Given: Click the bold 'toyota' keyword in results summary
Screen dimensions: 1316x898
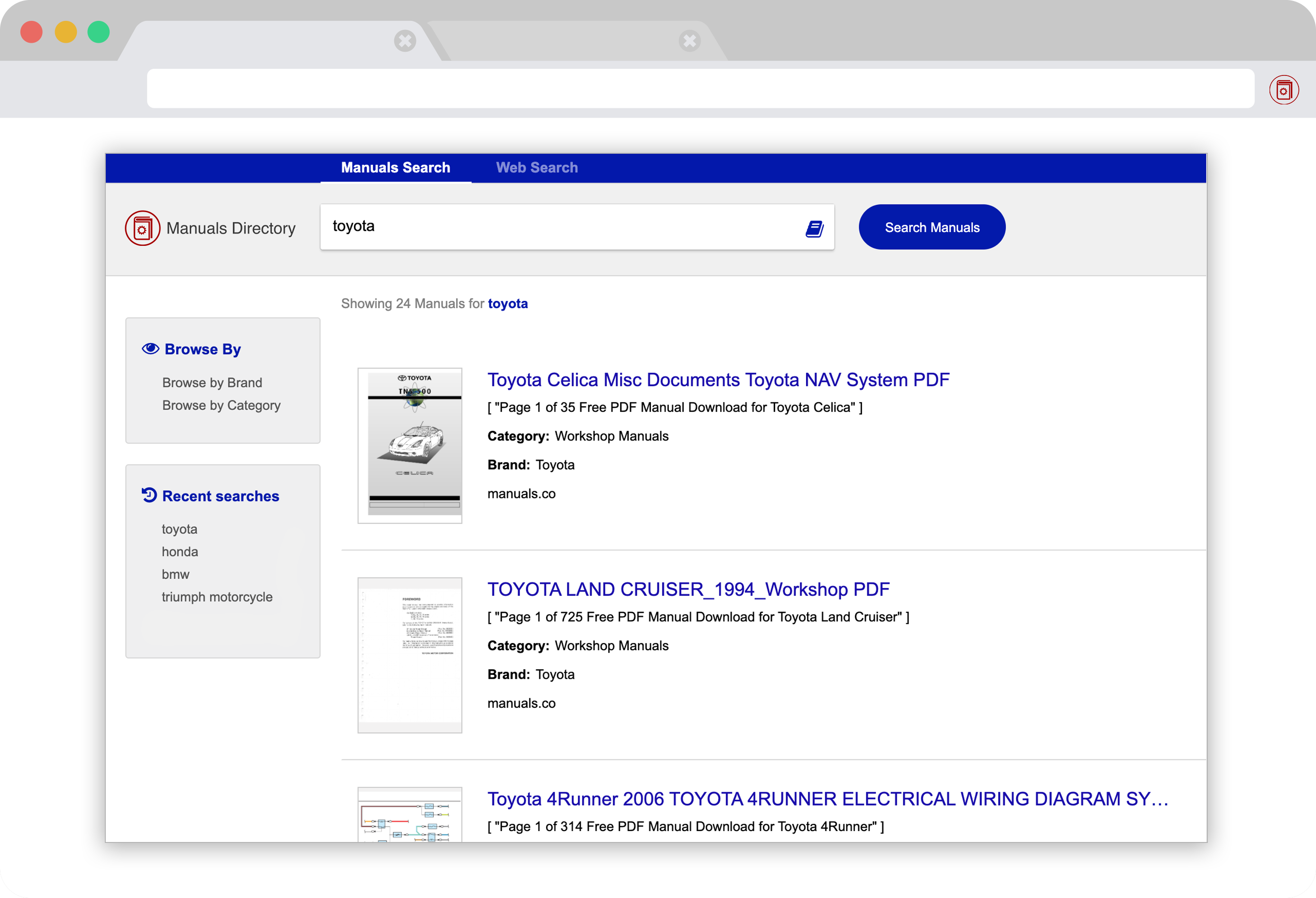Looking at the screenshot, I should pyautogui.click(x=508, y=304).
